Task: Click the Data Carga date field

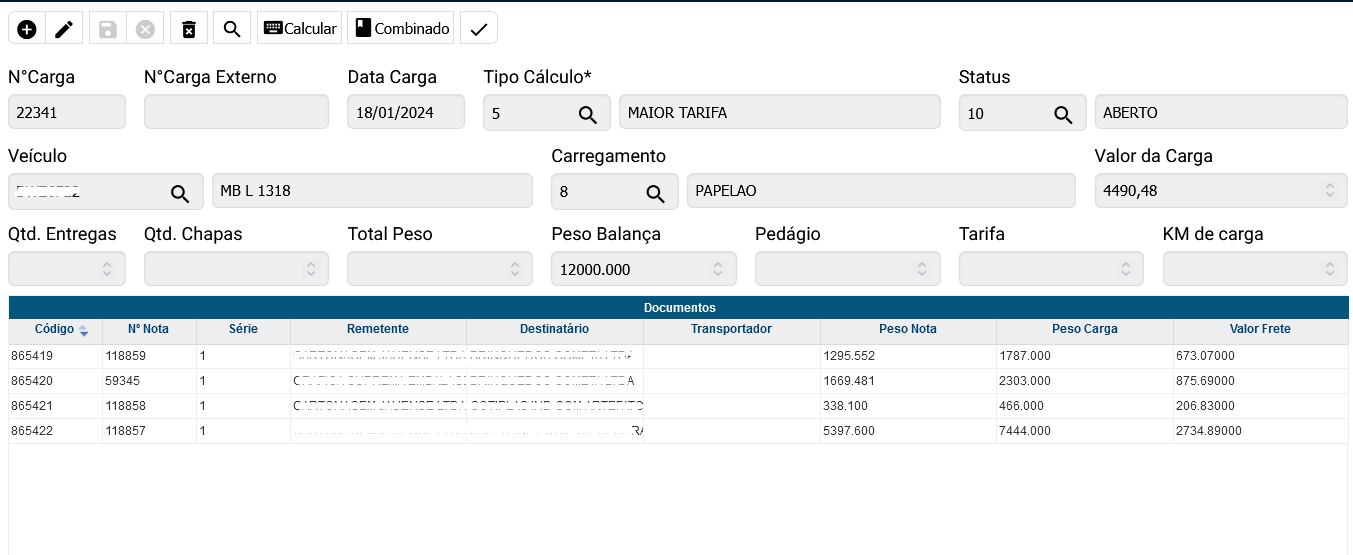Action: pyautogui.click(x=405, y=113)
